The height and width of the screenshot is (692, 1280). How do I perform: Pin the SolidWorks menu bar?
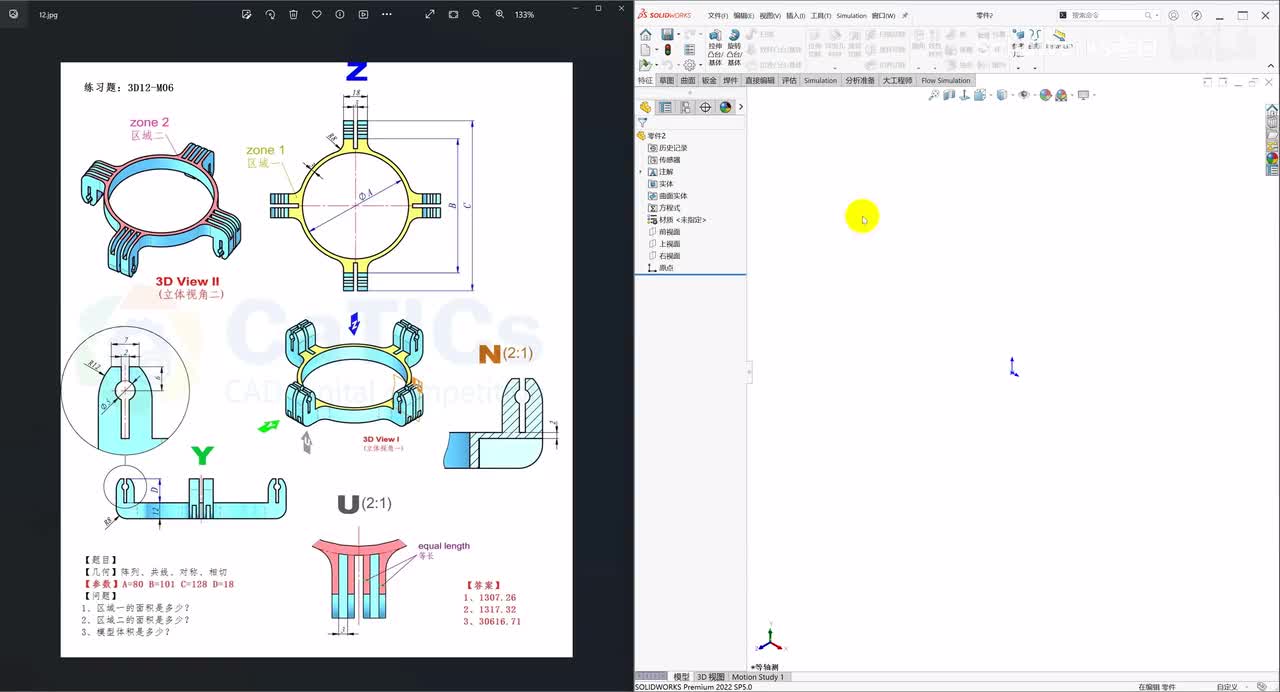[x=905, y=16]
